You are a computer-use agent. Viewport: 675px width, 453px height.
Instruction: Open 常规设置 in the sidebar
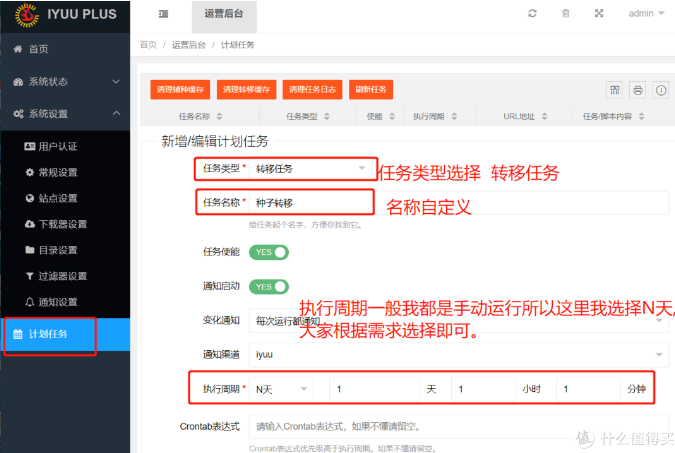[65, 172]
